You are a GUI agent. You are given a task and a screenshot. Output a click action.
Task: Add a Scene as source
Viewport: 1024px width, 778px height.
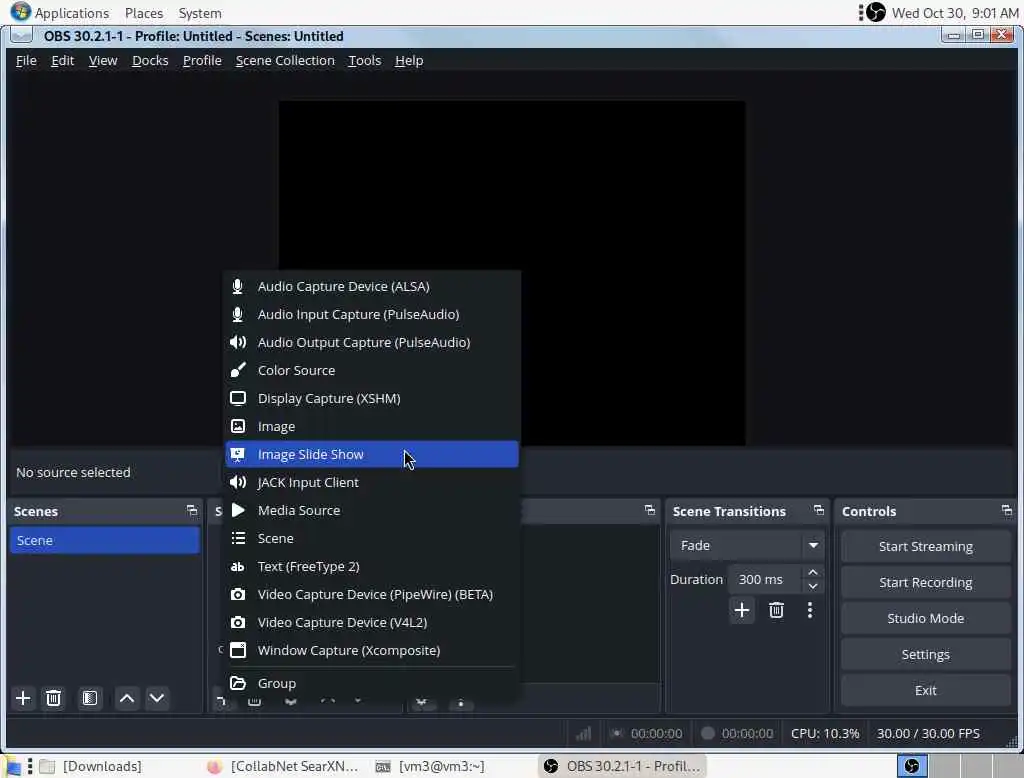tap(372, 538)
